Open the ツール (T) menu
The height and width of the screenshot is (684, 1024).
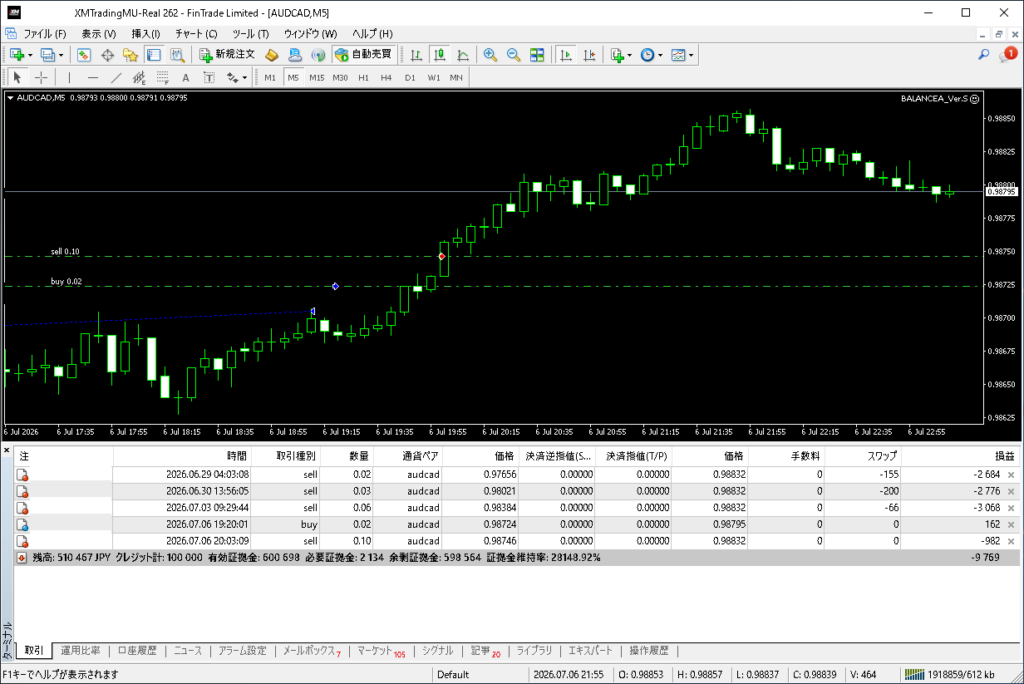pos(251,34)
